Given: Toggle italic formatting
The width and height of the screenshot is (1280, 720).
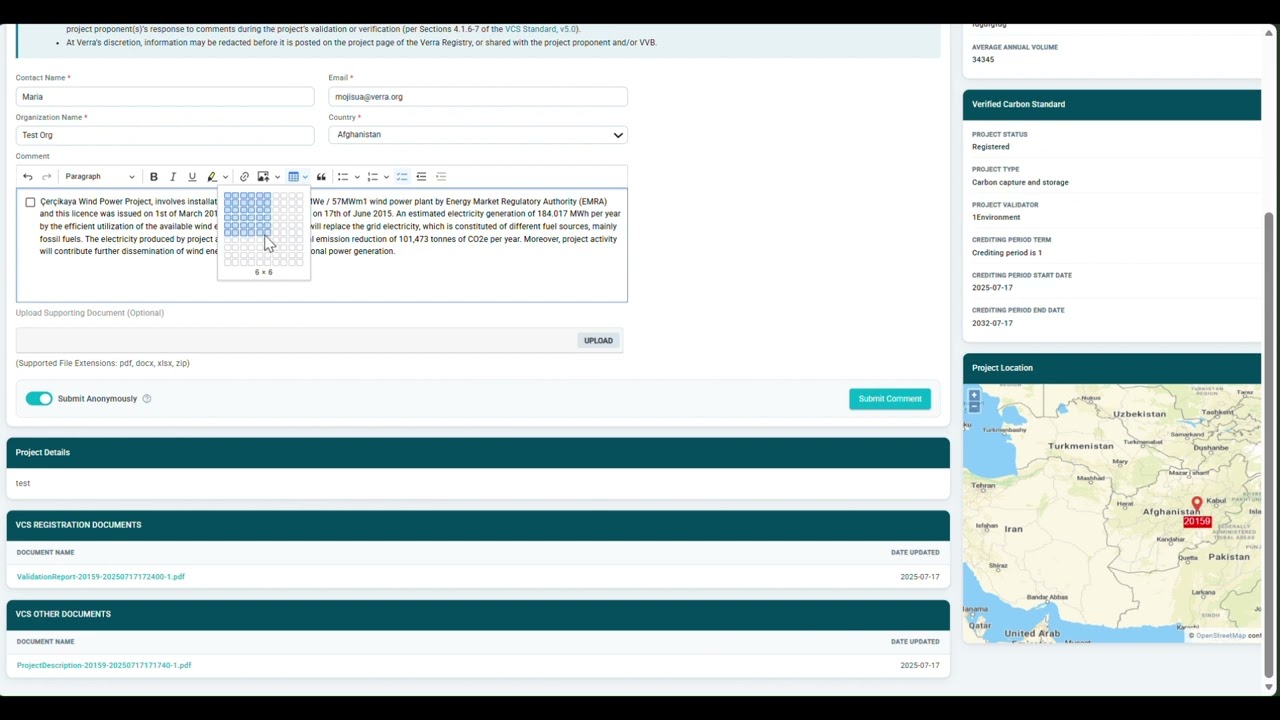Looking at the screenshot, I should tap(173, 177).
